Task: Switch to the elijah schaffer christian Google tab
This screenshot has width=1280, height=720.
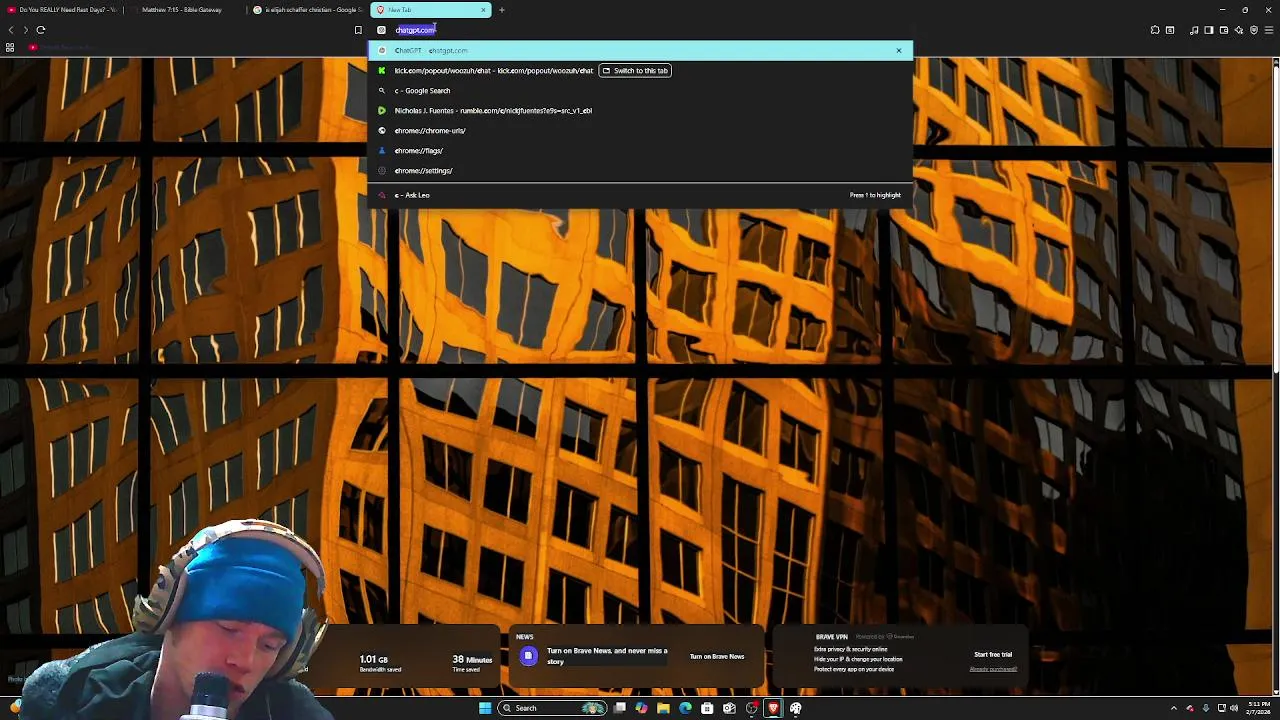Action: tap(308, 10)
